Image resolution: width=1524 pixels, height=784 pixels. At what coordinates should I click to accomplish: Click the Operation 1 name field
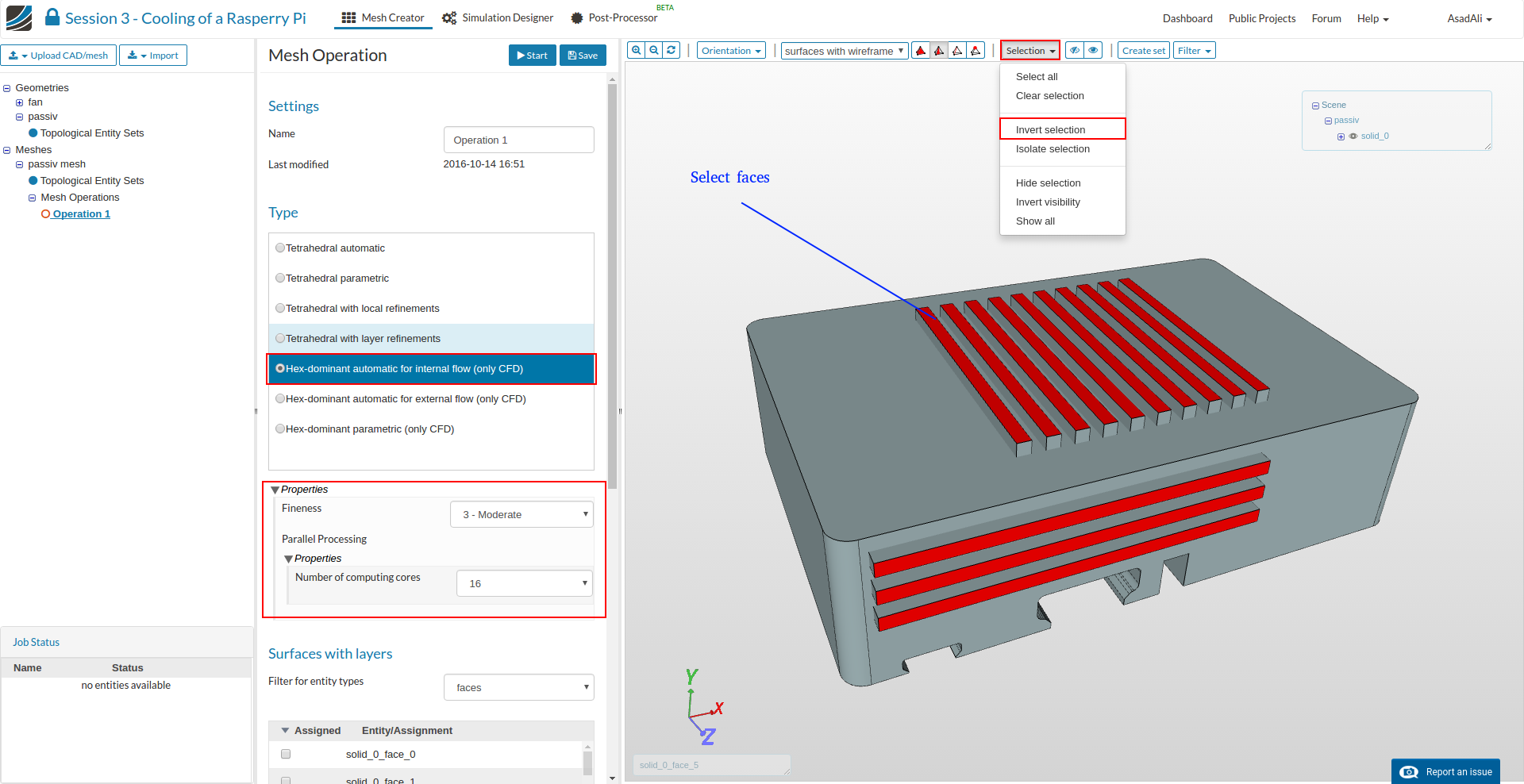(518, 140)
